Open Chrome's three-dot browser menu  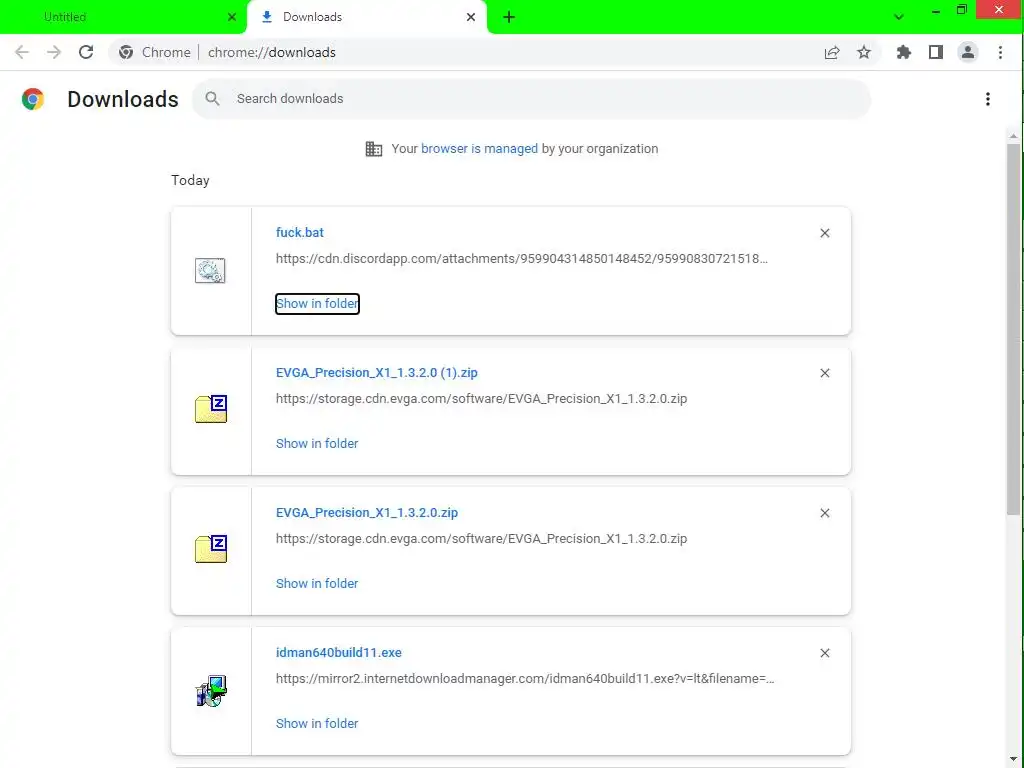(x=1000, y=52)
